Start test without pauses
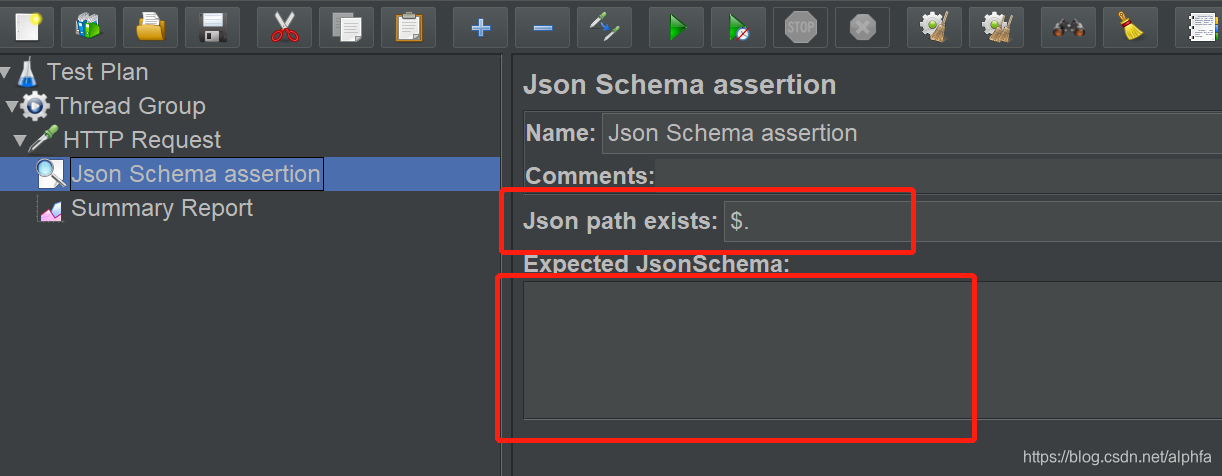This screenshot has height=476, width=1222. click(x=738, y=27)
